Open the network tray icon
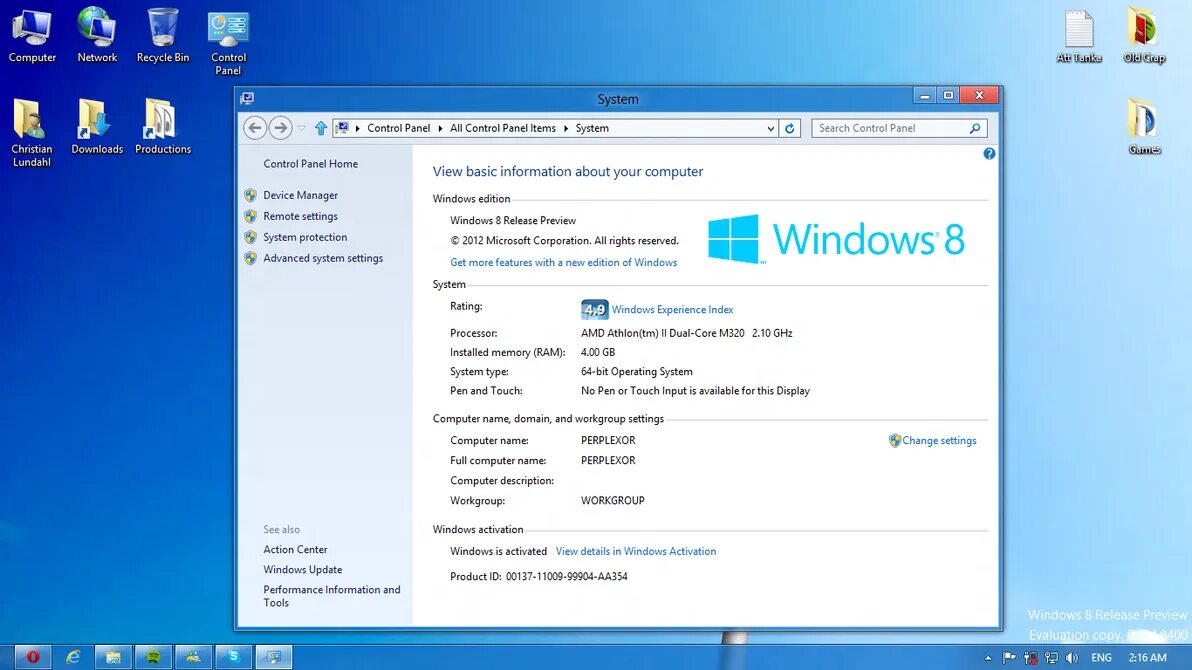1192x670 pixels. coord(1051,658)
